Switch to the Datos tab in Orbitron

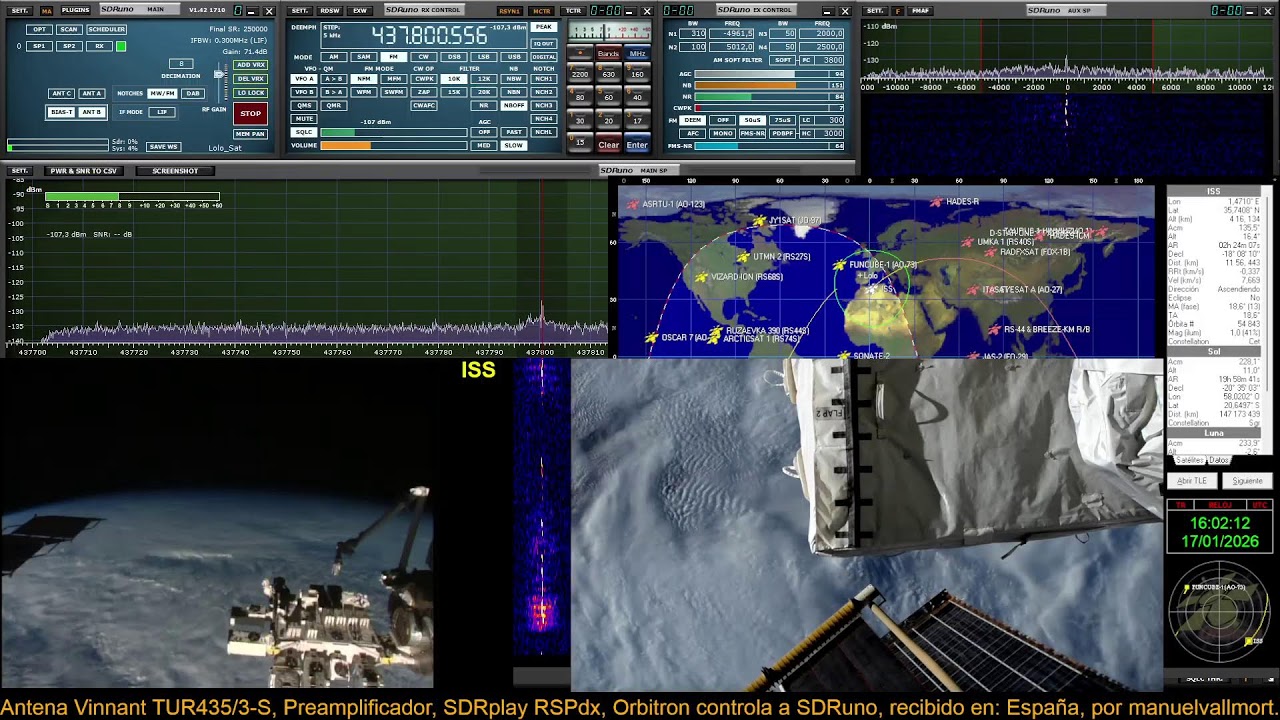[1219, 460]
